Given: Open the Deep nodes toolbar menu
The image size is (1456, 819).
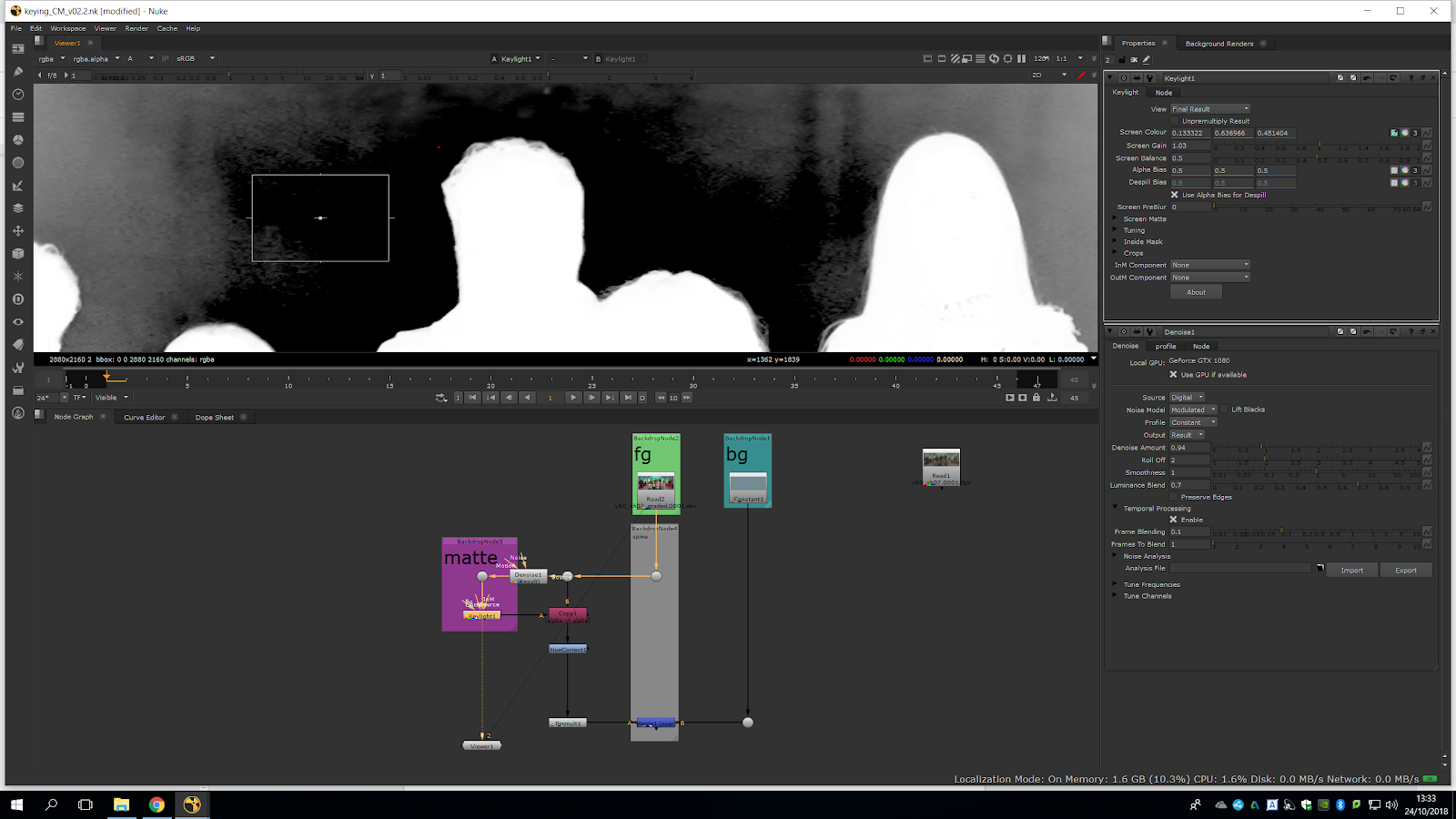Looking at the screenshot, I should coord(17,299).
